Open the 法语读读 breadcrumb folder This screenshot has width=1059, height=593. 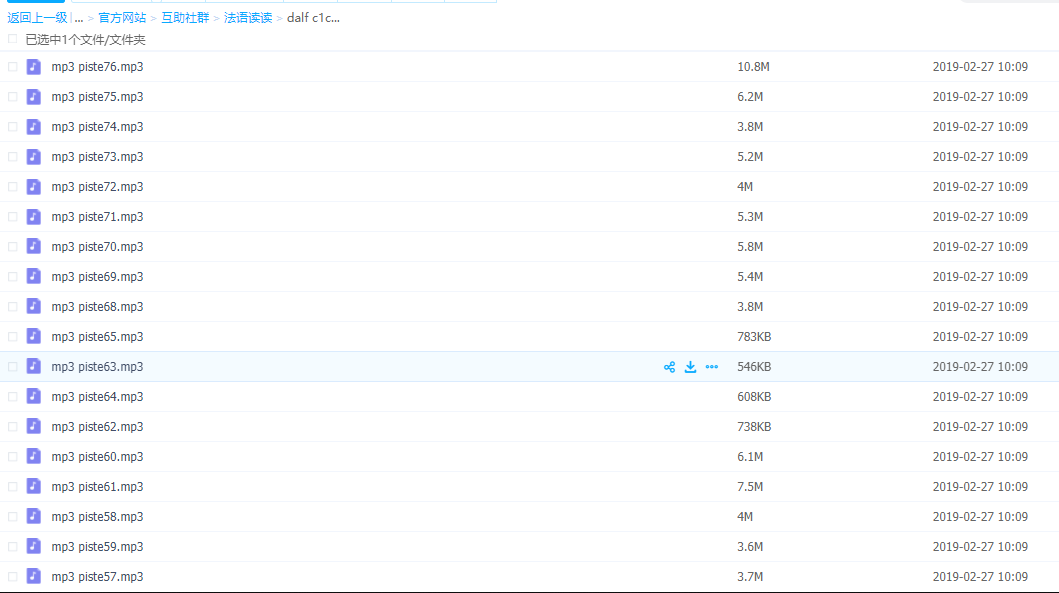(248, 18)
